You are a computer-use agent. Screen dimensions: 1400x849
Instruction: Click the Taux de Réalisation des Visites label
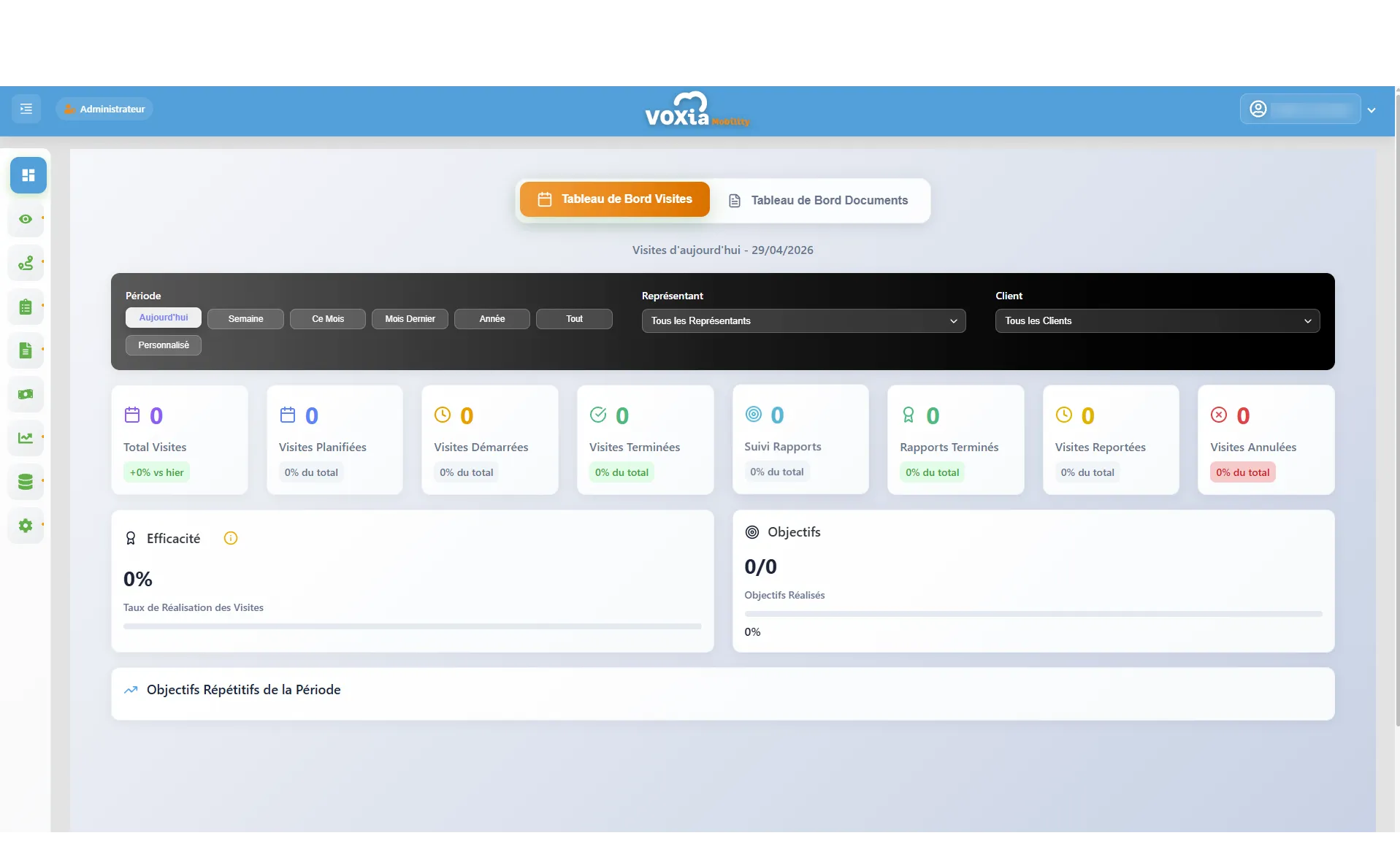click(194, 607)
